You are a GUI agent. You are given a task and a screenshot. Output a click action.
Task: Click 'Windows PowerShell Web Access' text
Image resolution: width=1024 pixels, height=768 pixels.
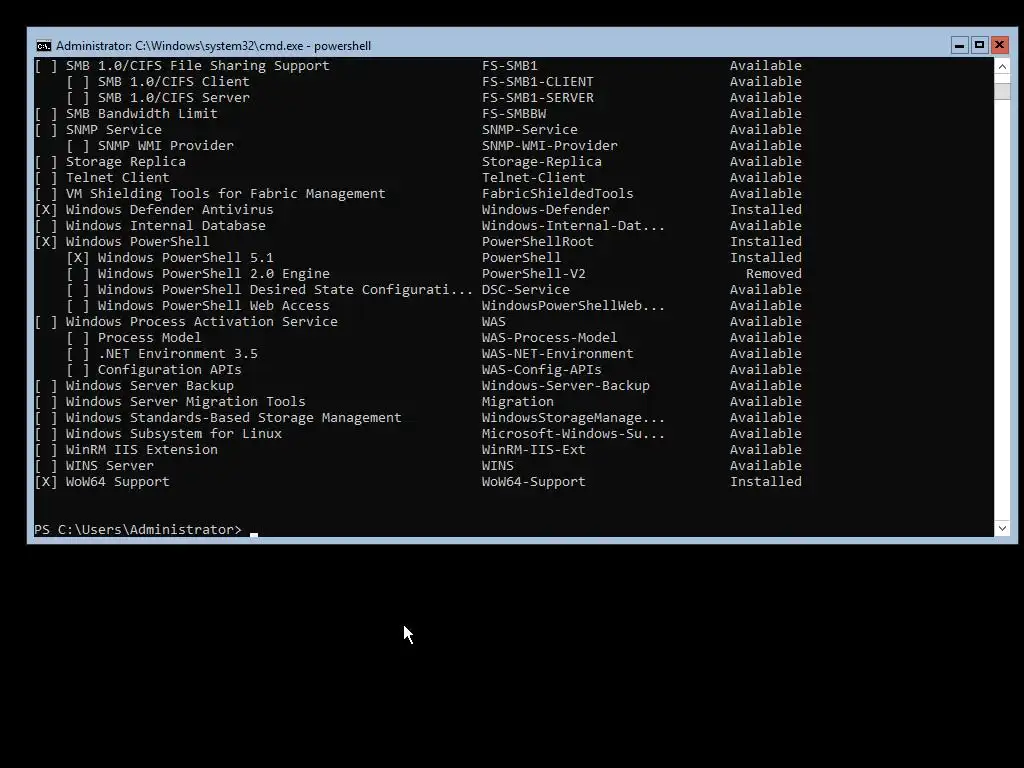point(214,306)
